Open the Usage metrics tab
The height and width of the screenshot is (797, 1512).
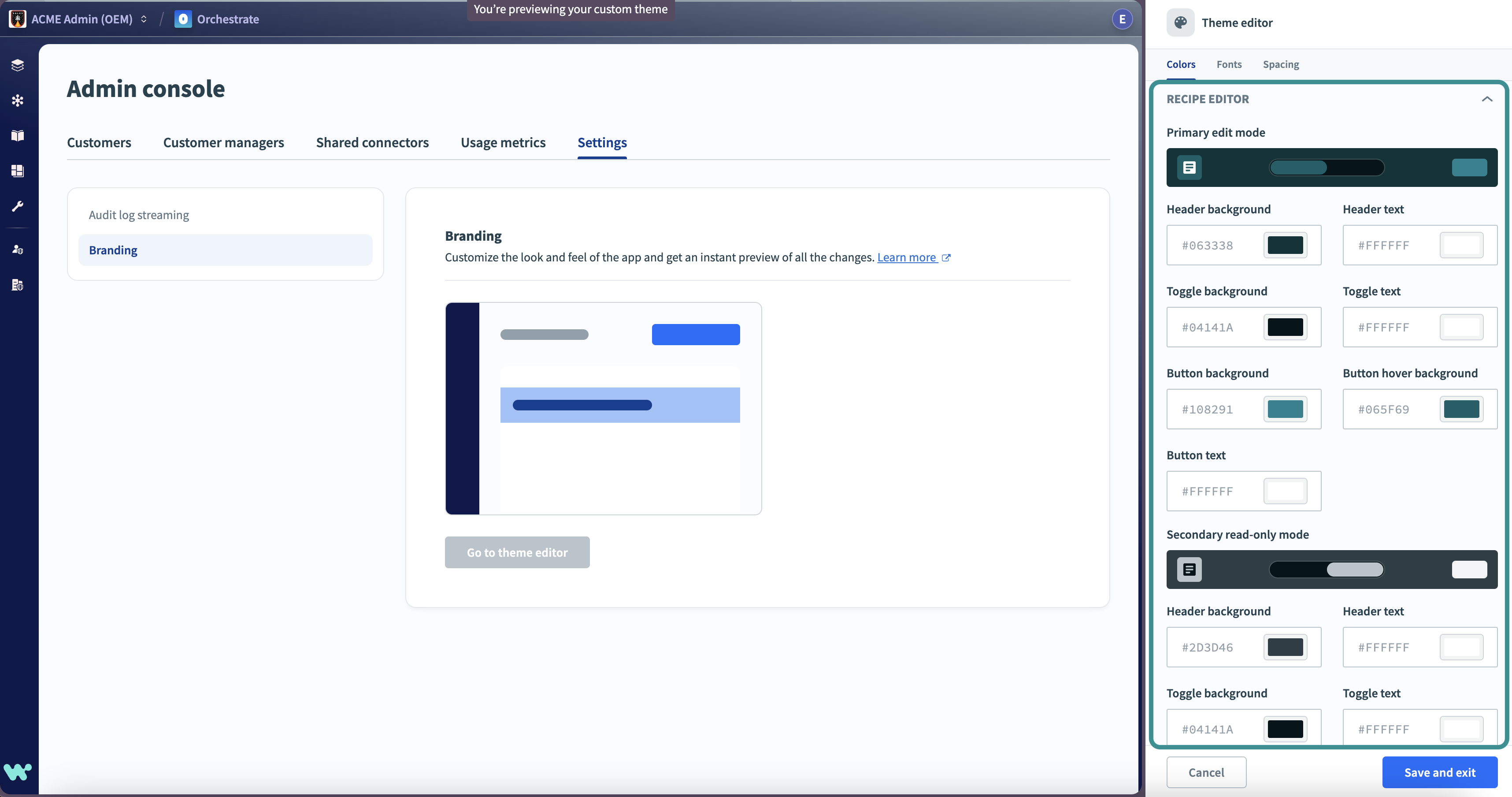pyautogui.click(x=503, y=142)
